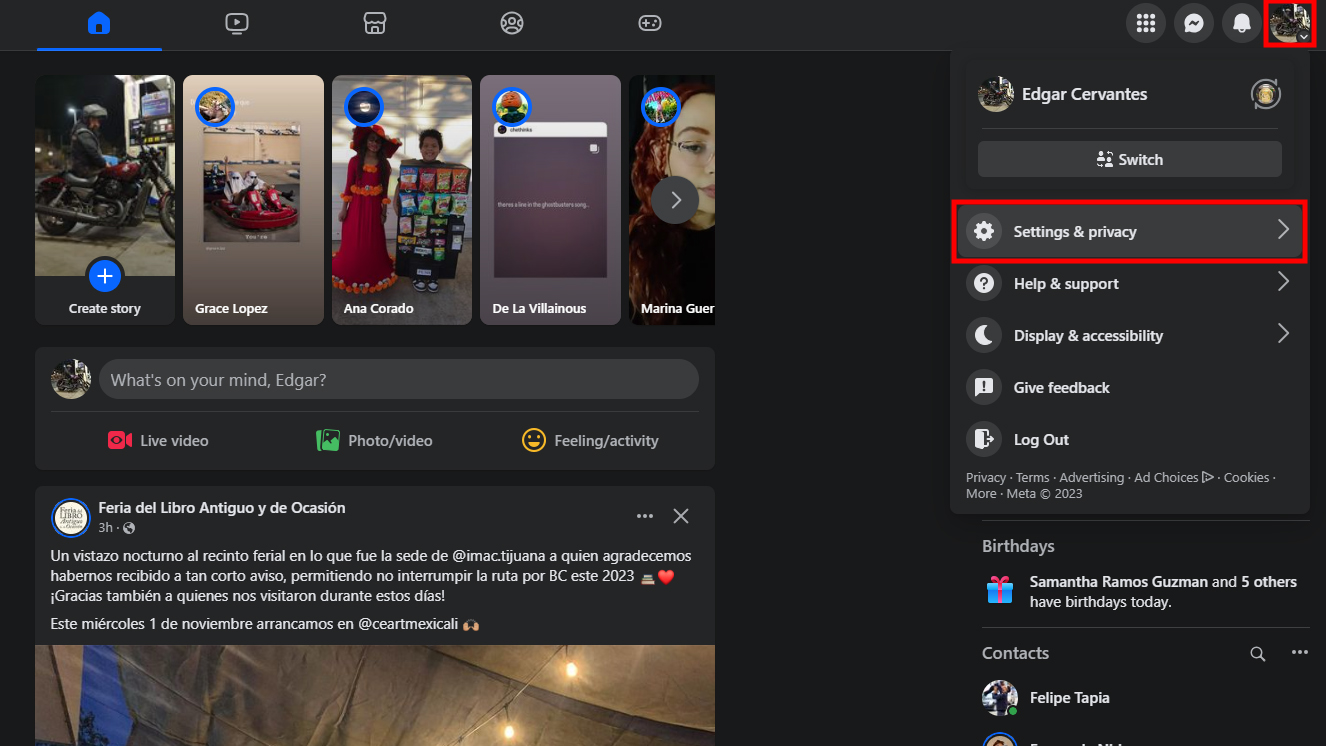Go to the Watch video tab

coord(237,23)
